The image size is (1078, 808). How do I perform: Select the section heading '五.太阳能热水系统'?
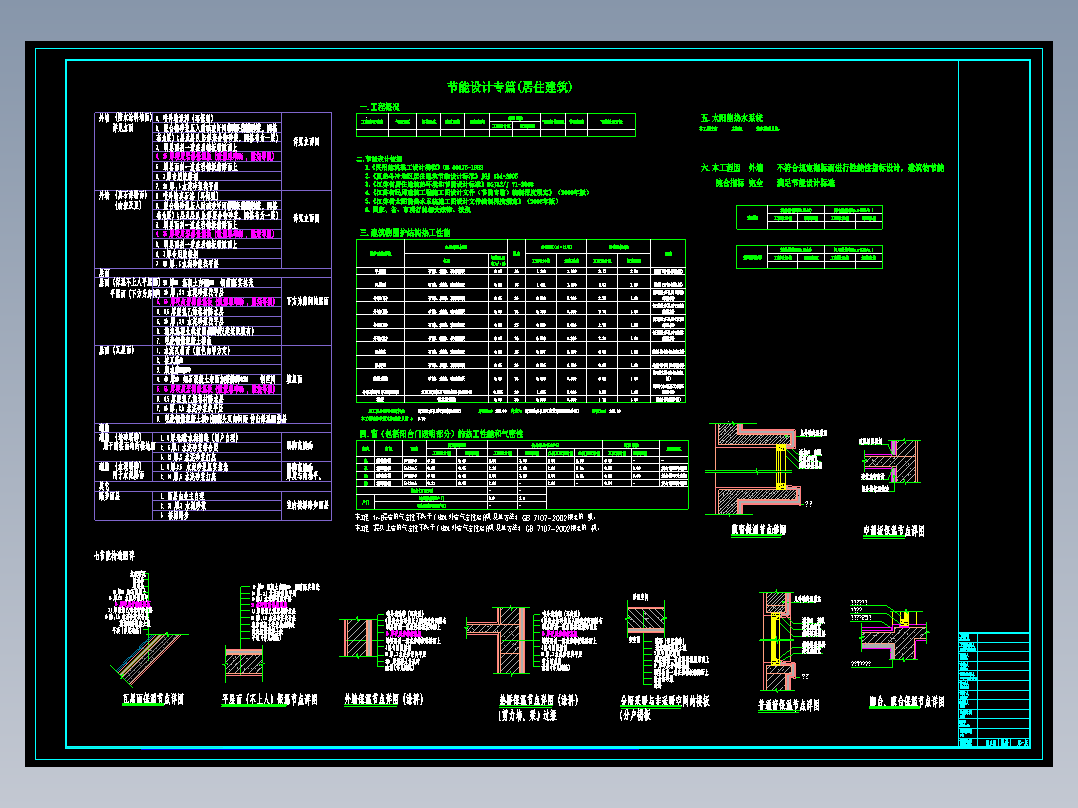[732, 118]
